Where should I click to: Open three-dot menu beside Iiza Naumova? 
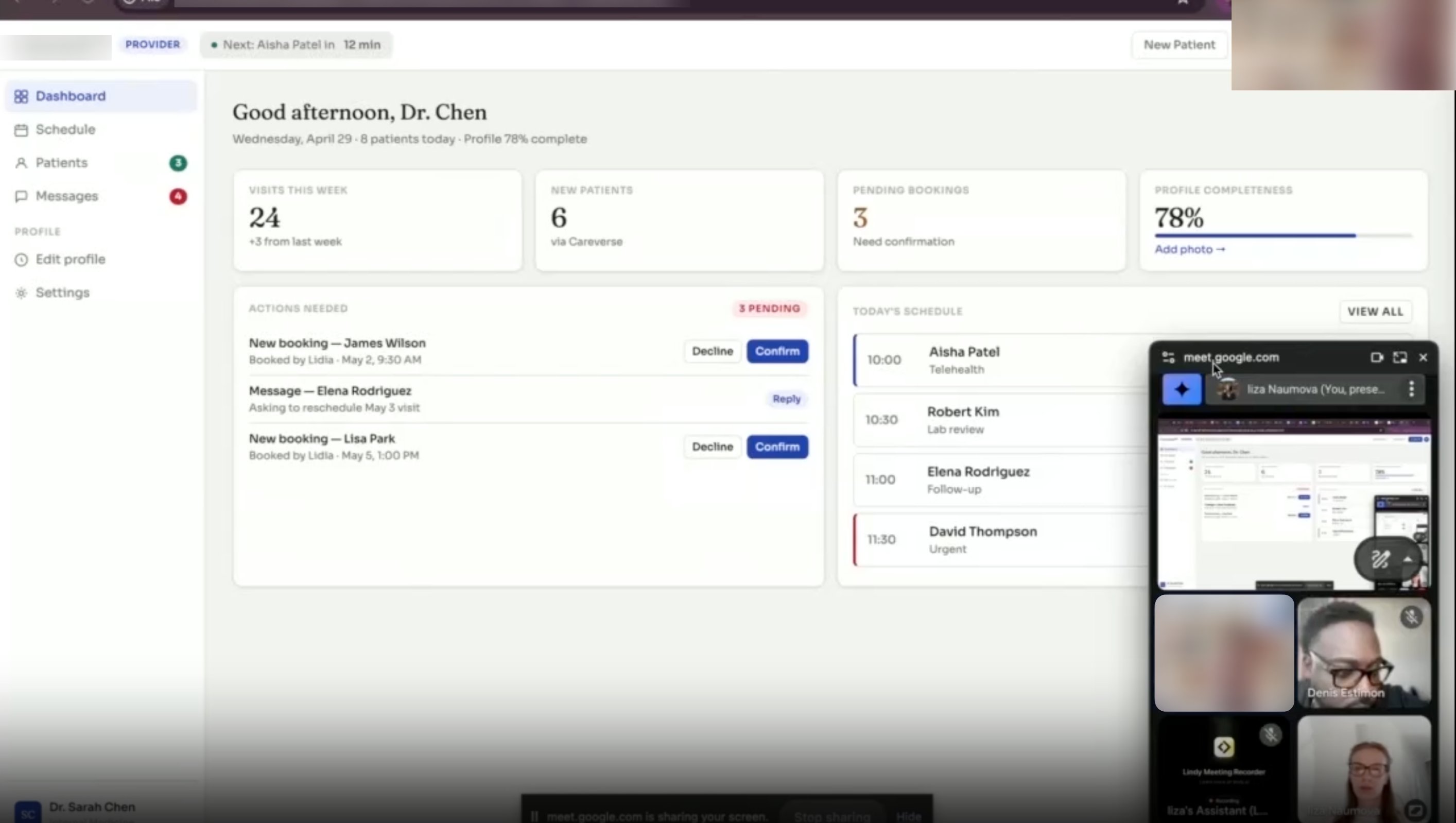[x=1411, y=389]
